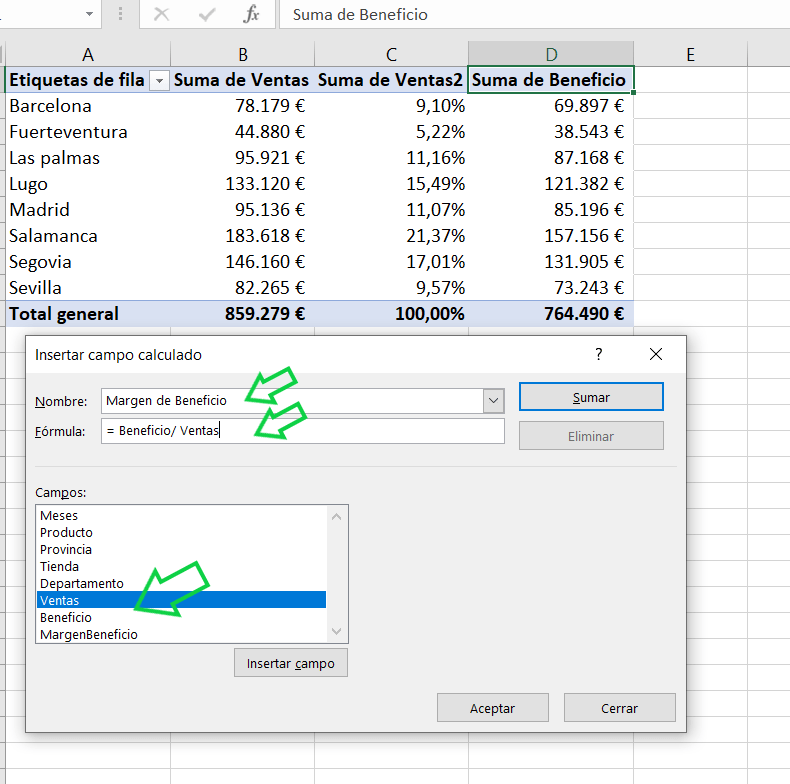790x784 pixels.
Task: Select Ventas in the Campos list
Action: (181, 600)
